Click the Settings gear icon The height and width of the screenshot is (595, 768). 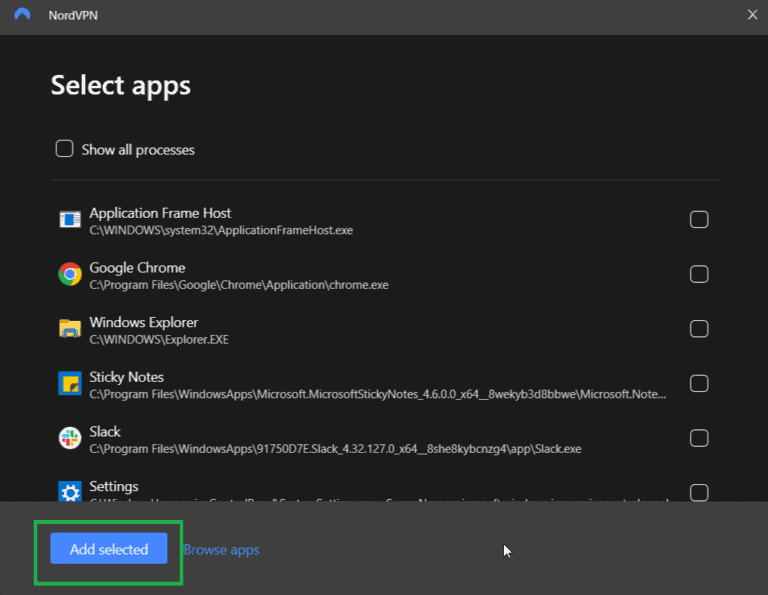[69, 491]
